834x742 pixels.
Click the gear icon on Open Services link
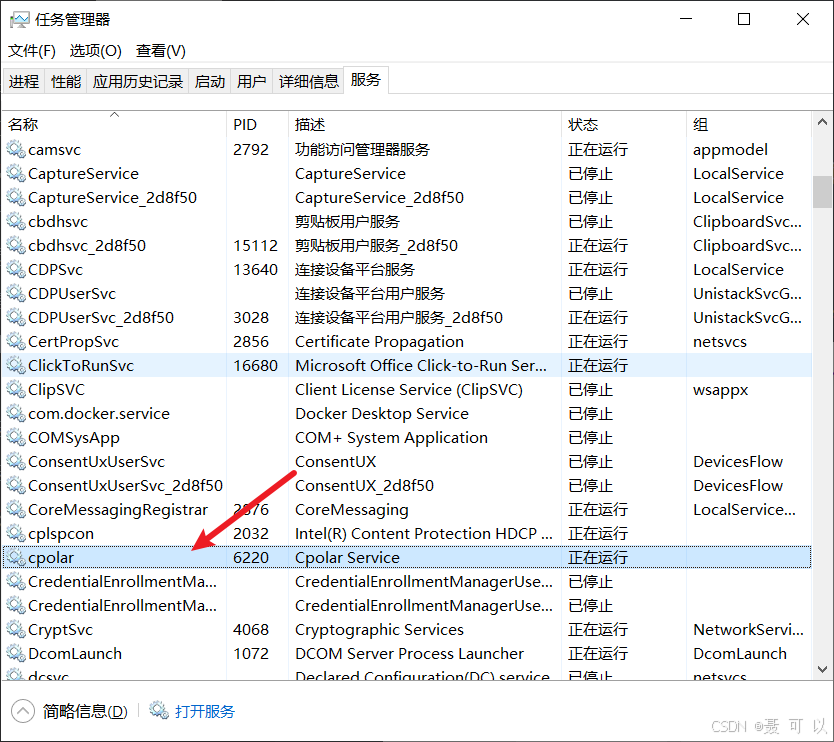tap(159, 710)
